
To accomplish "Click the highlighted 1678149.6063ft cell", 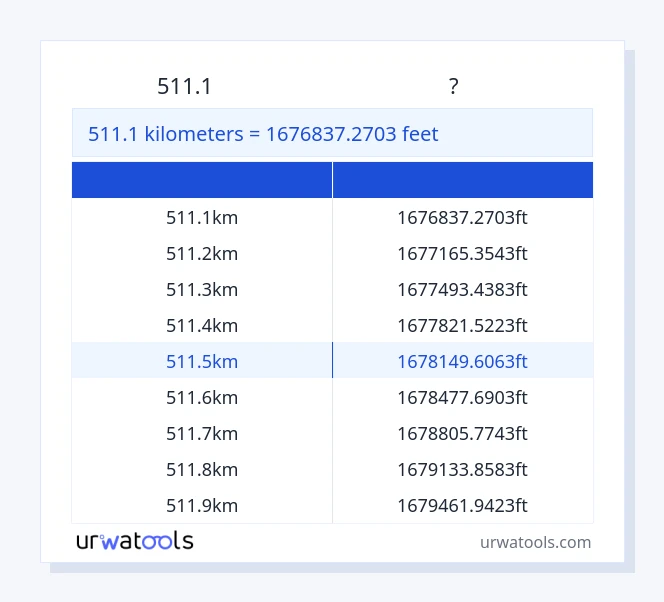I will [462, 361].
